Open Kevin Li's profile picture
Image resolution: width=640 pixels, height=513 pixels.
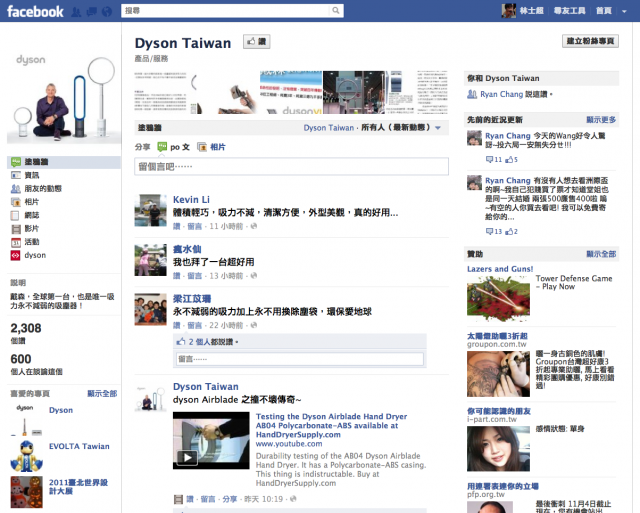pos(151,210)
